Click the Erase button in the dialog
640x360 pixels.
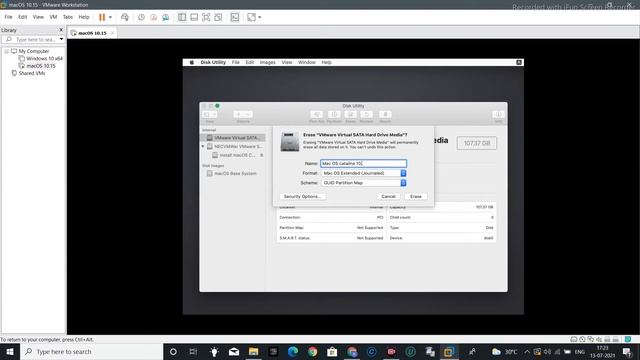pos(416,196)
